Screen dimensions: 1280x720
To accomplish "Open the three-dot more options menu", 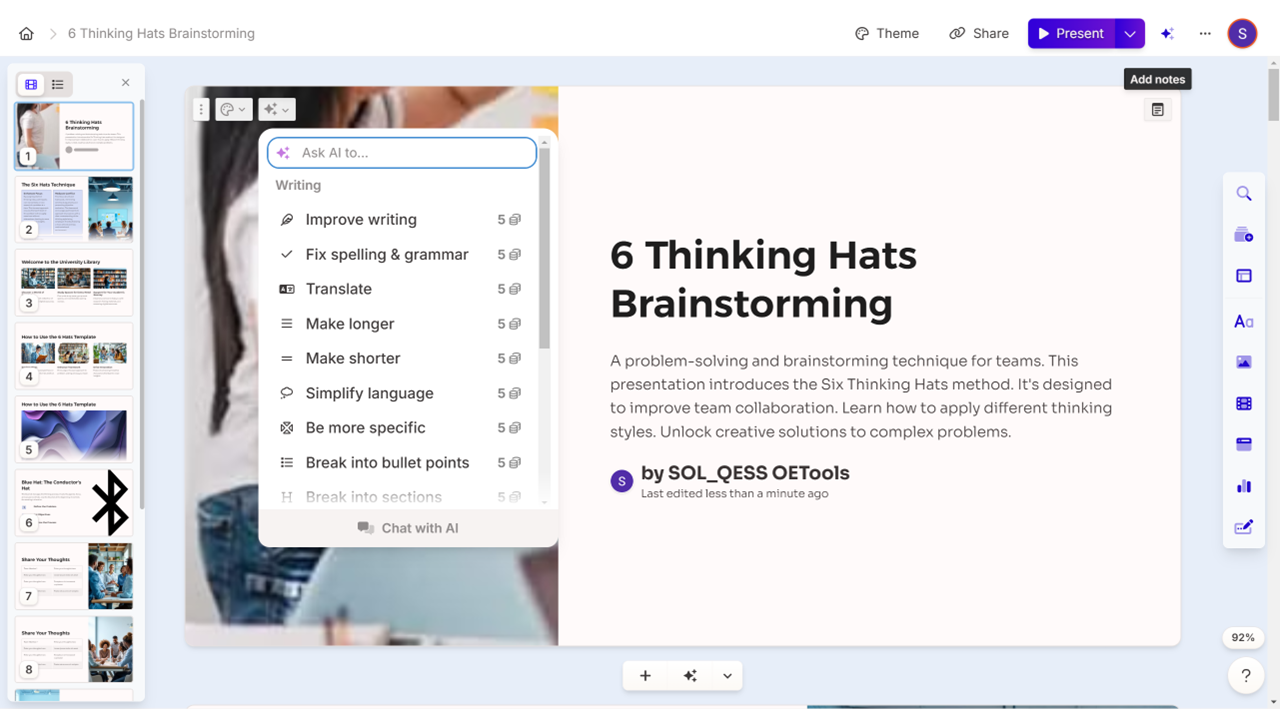I will pos(1205,34).
